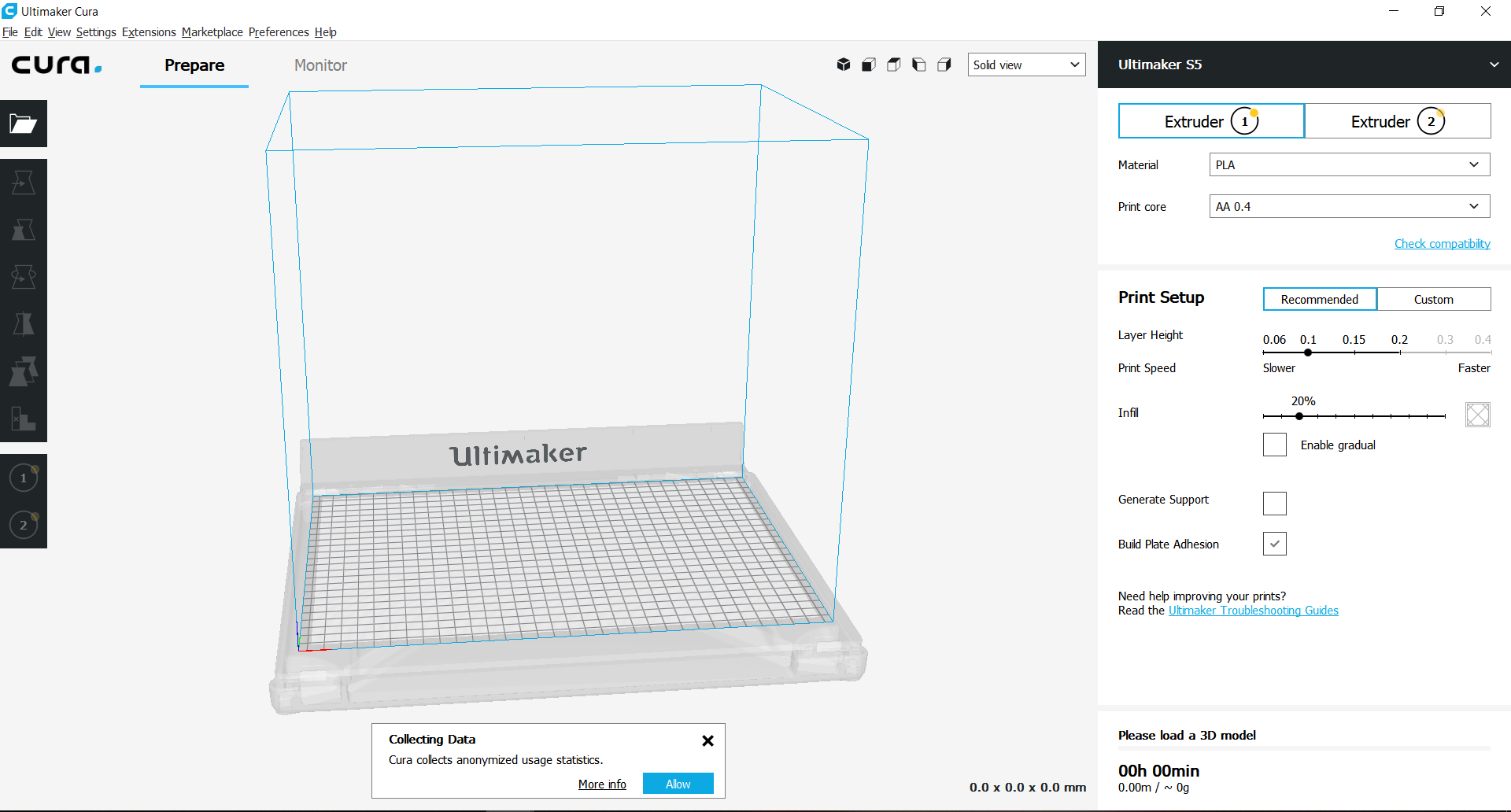
Task: Switch to the front view icon
Action: [868, 65]
